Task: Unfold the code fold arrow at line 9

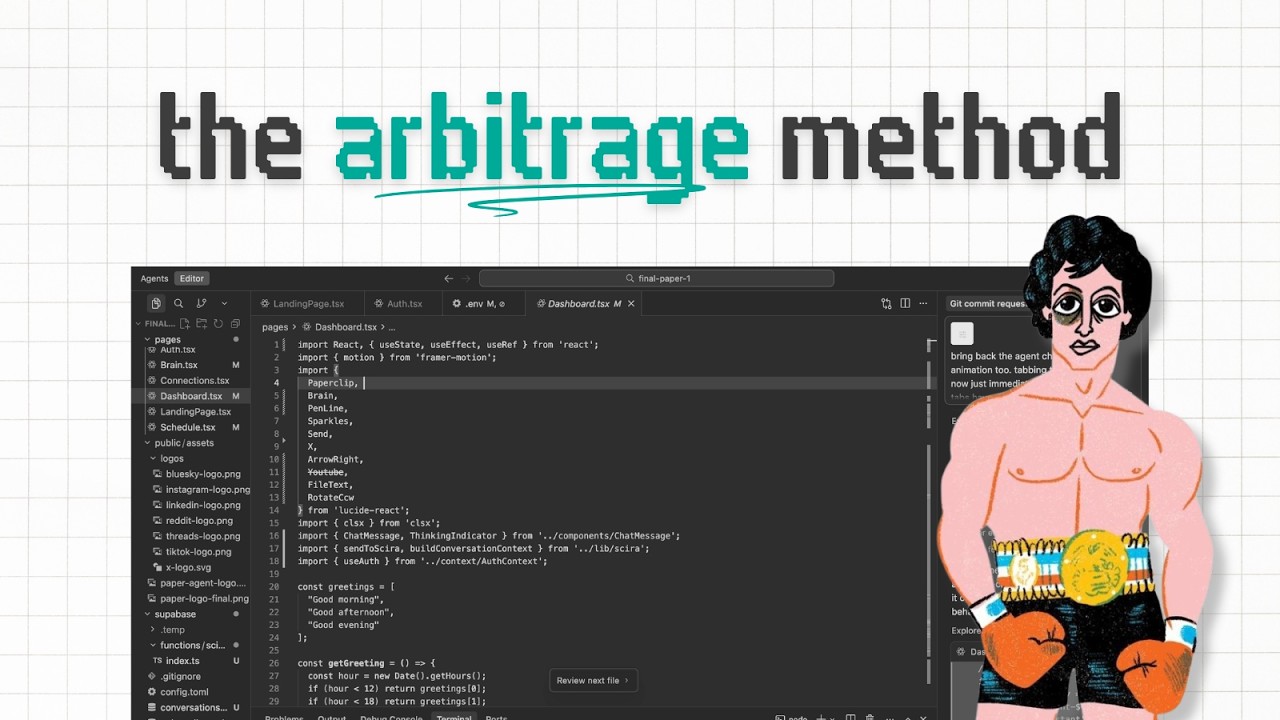Action: tap(284, 440)
